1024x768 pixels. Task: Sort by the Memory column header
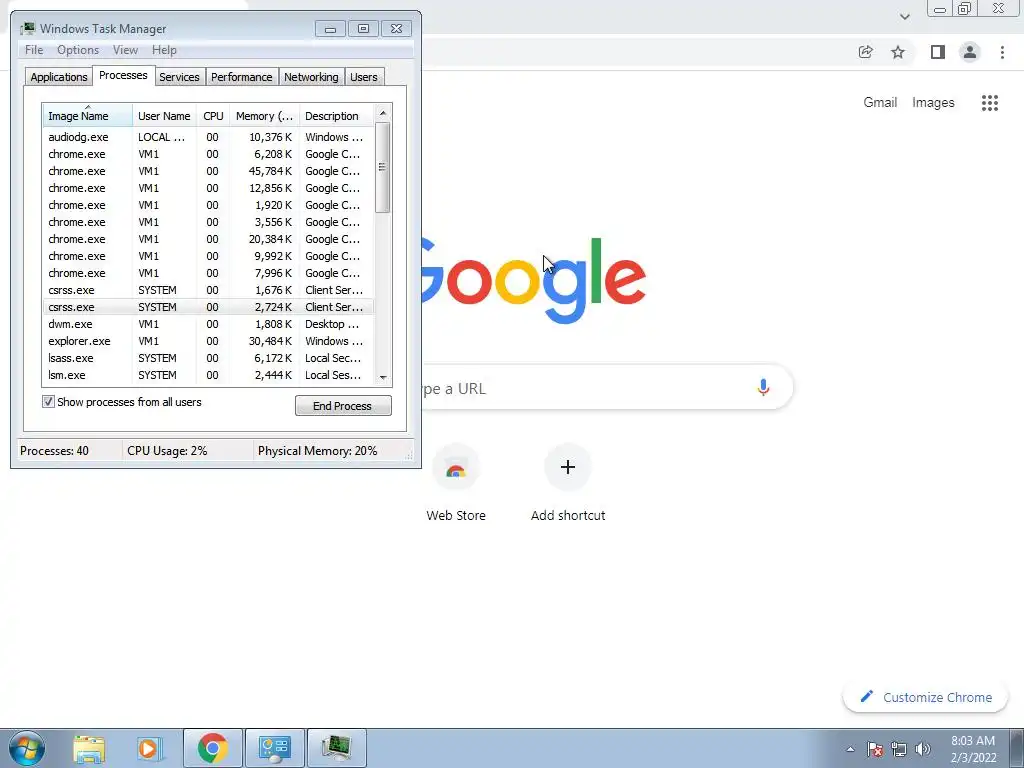tap(264, 116)
